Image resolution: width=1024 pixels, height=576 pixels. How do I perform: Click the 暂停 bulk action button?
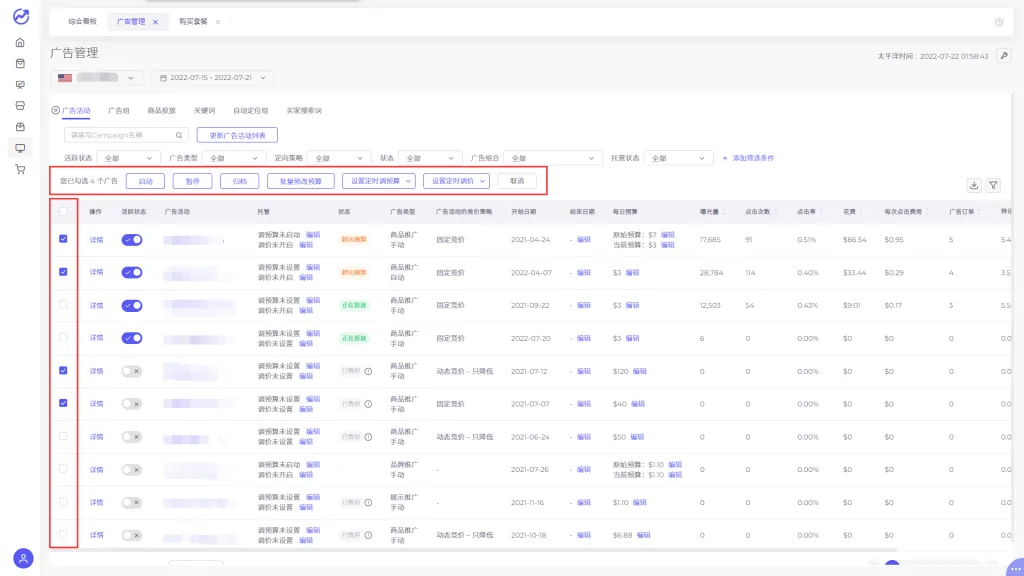coord(192,181)
